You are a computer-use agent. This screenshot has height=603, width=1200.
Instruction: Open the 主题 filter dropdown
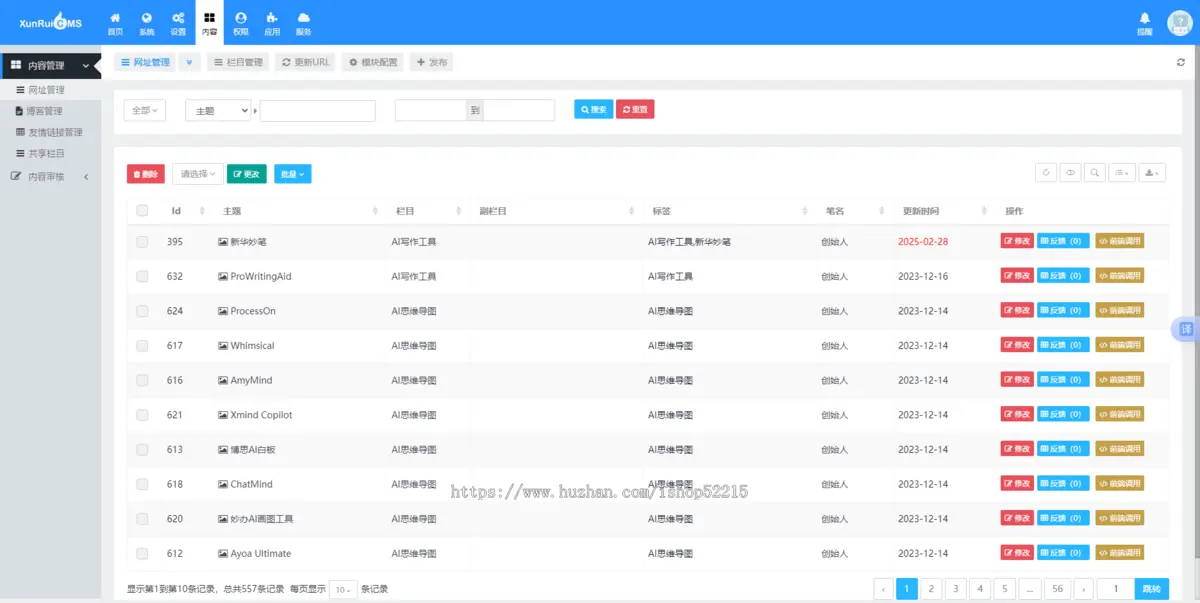[217, 110]
